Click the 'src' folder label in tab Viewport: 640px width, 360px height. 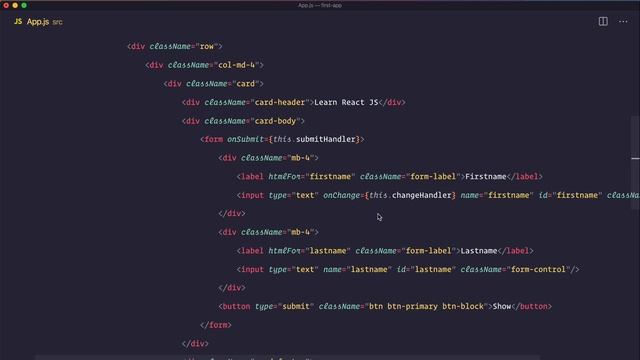point(58,22)
